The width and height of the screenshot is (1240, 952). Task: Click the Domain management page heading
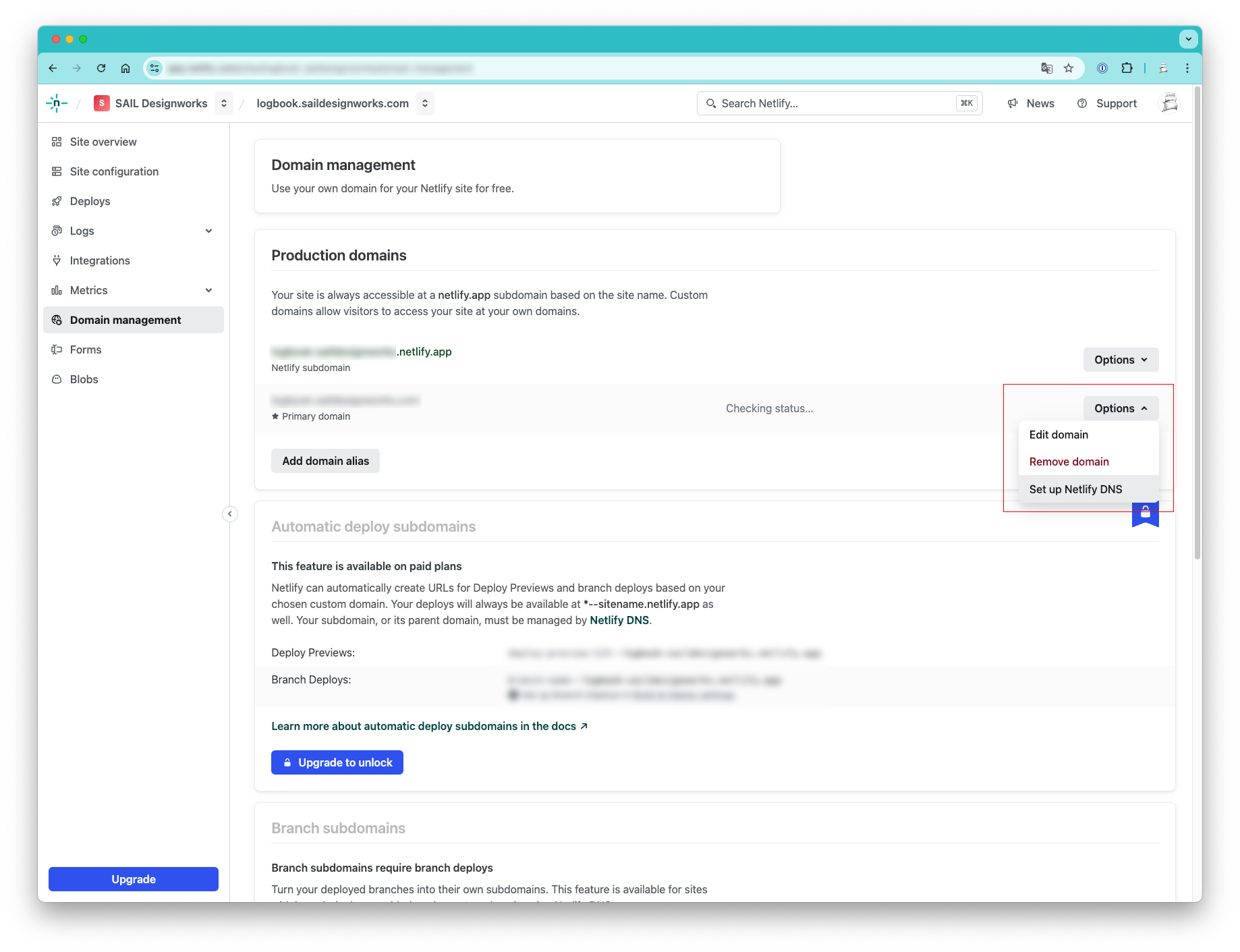click(x=343, y=165)
